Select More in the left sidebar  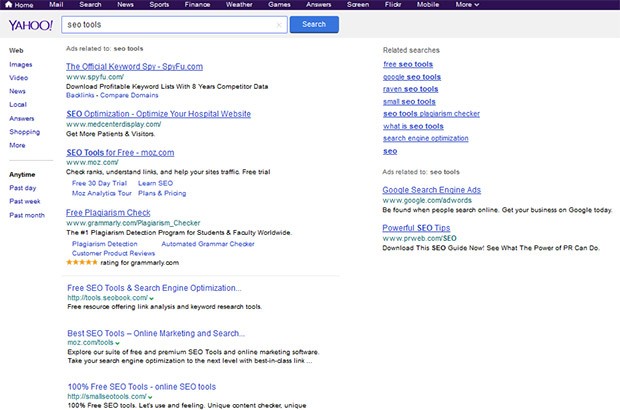17,145
